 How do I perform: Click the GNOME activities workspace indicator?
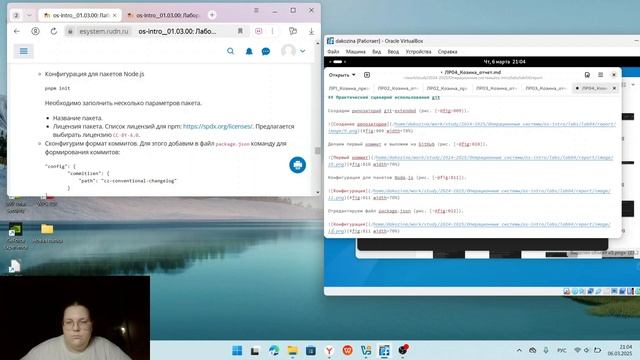pos(338,62)
